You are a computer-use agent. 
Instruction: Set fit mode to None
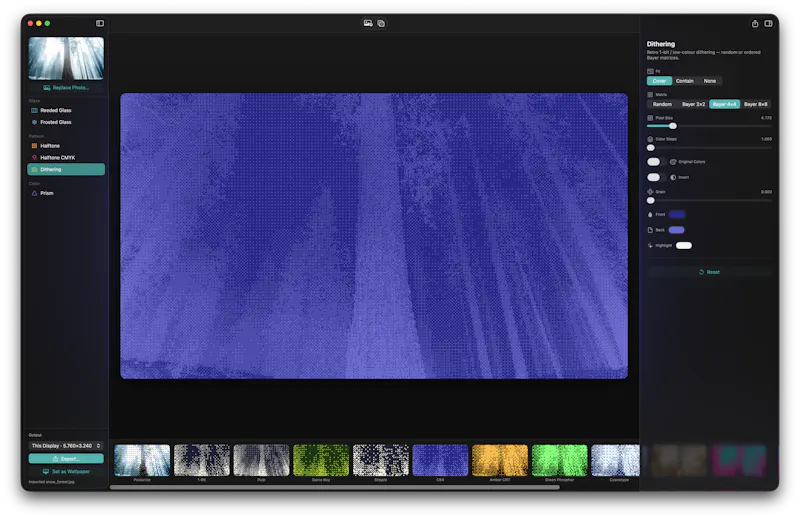point(710,81)
